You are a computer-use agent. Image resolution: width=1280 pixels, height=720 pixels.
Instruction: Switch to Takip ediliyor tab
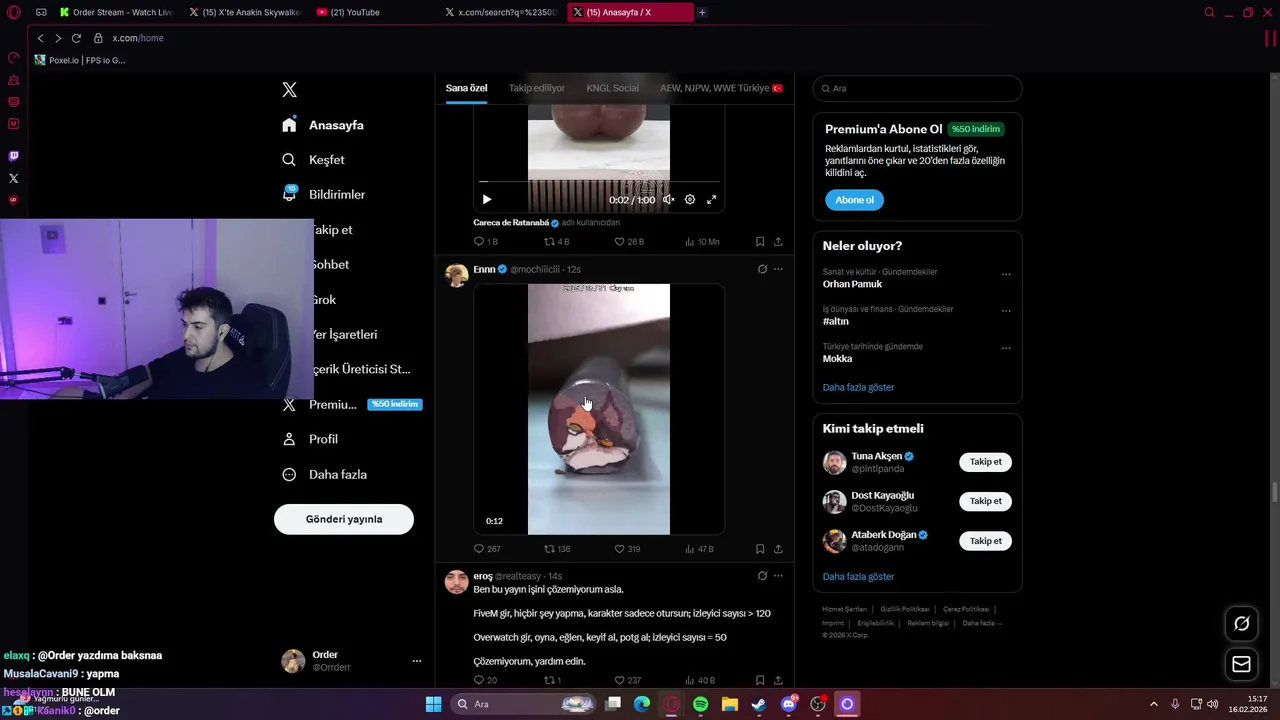click(536, 88)
